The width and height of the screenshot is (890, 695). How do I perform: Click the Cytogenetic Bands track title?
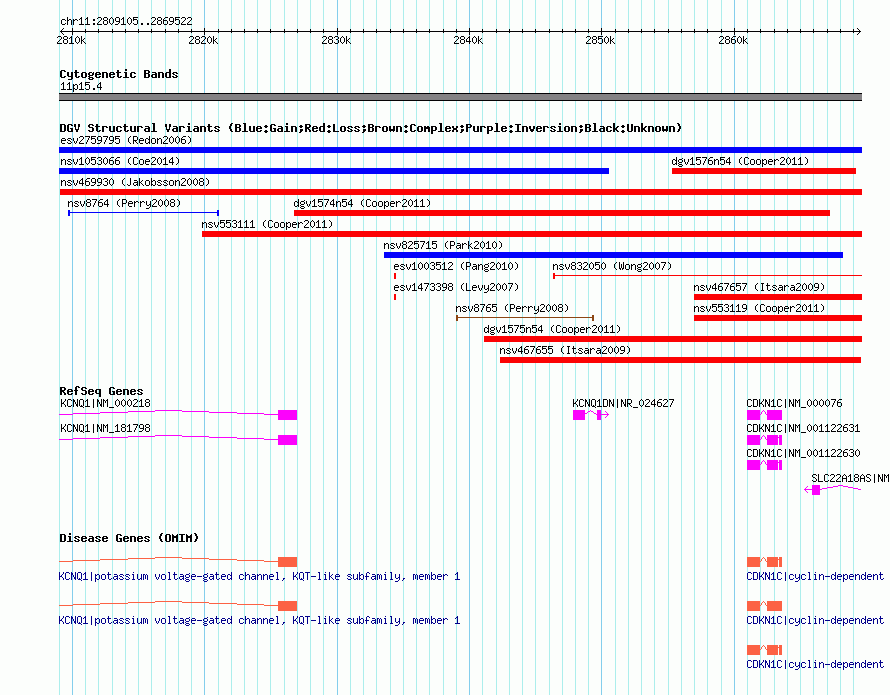[x=119, y=74]
